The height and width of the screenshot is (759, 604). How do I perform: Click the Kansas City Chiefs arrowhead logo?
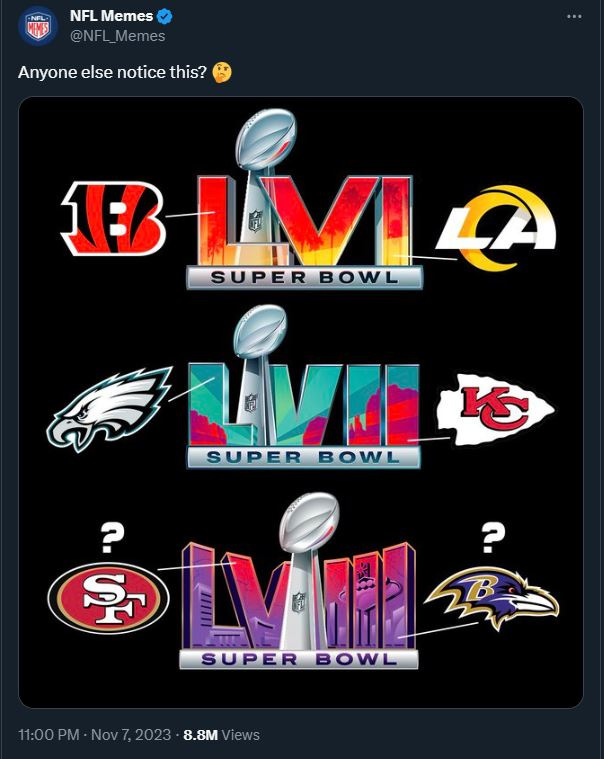click(x=495, y=410)
